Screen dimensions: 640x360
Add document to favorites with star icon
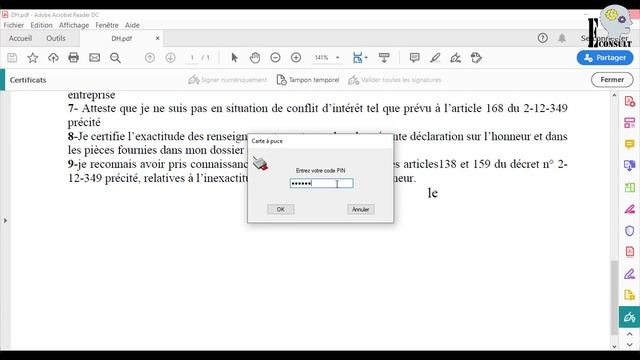coord(33,58)
